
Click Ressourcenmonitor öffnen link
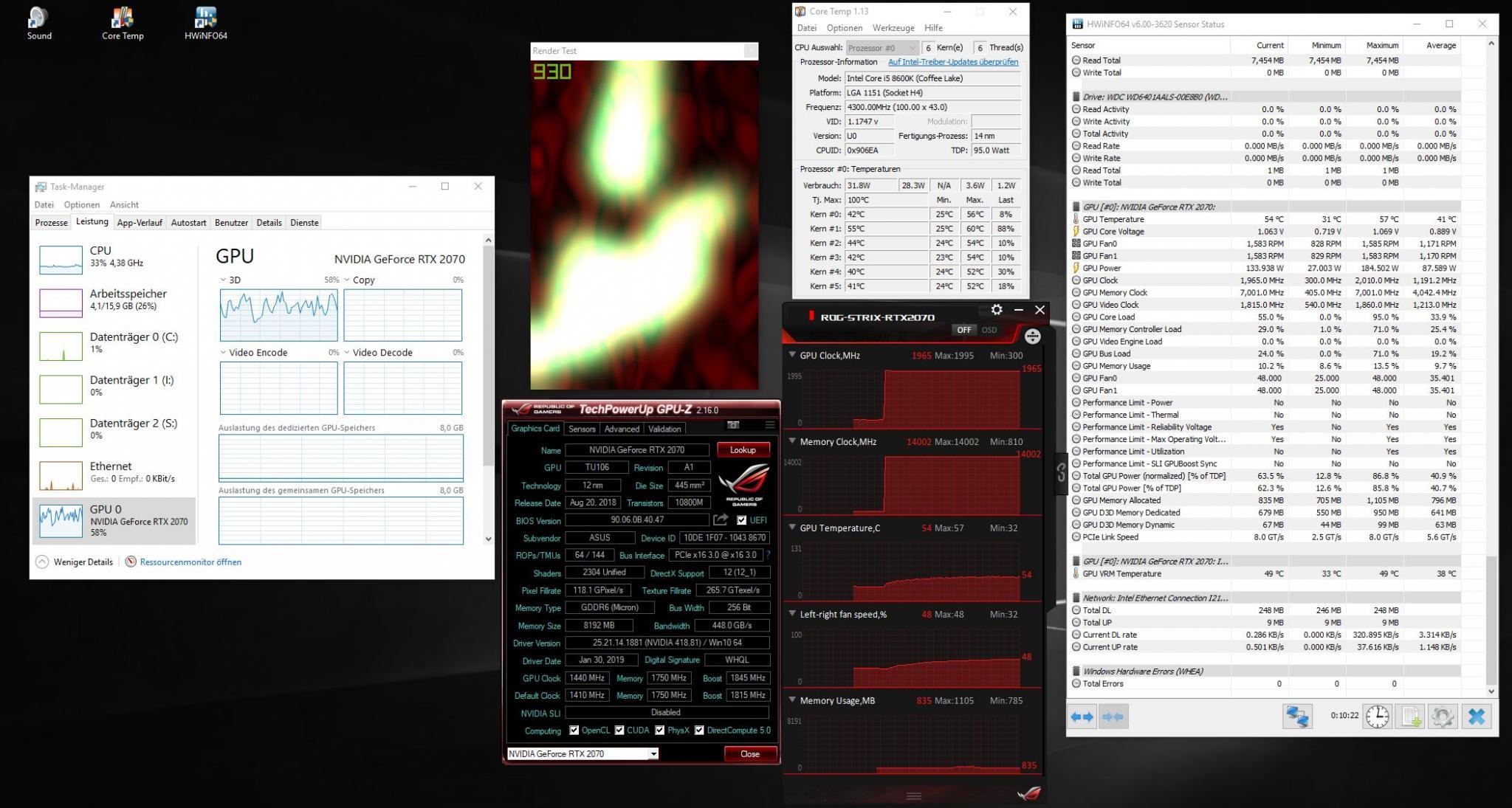[190, 562]
